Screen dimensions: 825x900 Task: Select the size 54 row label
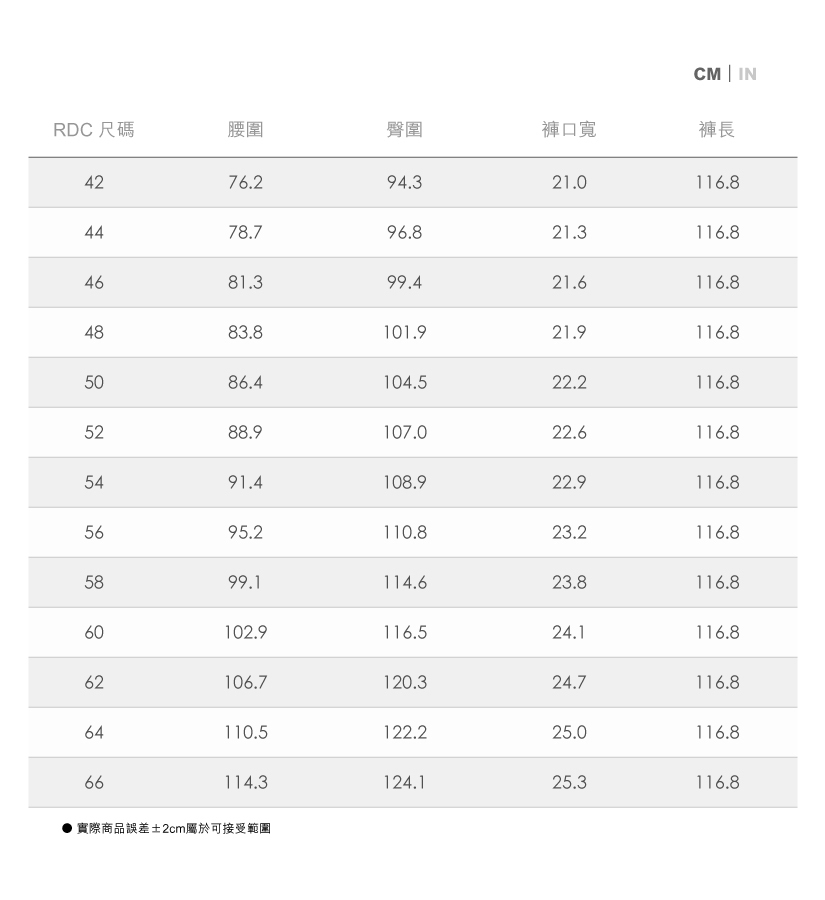click(94, 483)
